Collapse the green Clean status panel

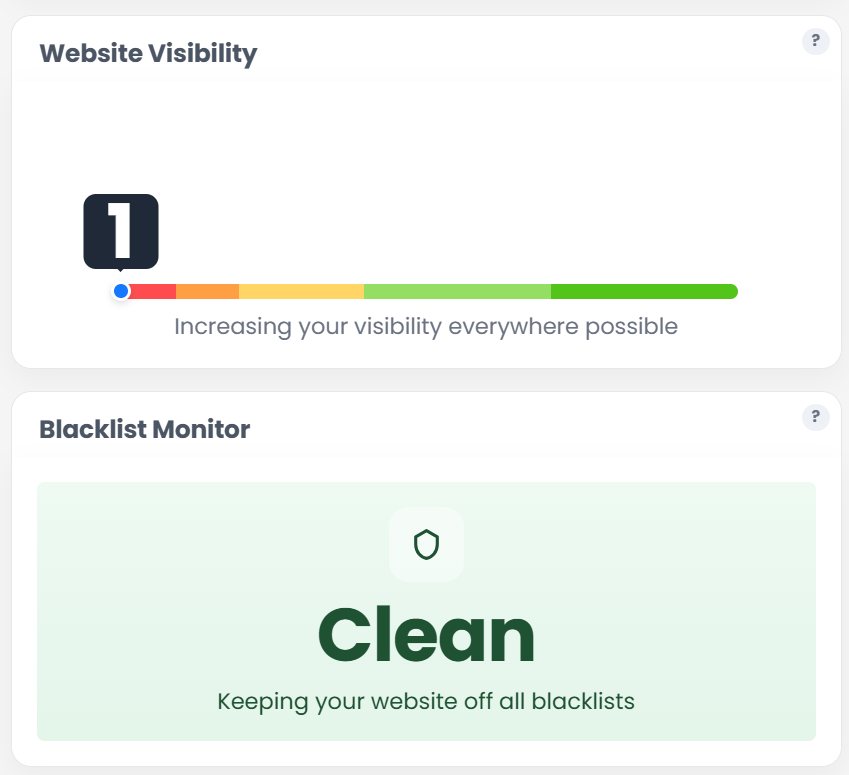(427, 611)
